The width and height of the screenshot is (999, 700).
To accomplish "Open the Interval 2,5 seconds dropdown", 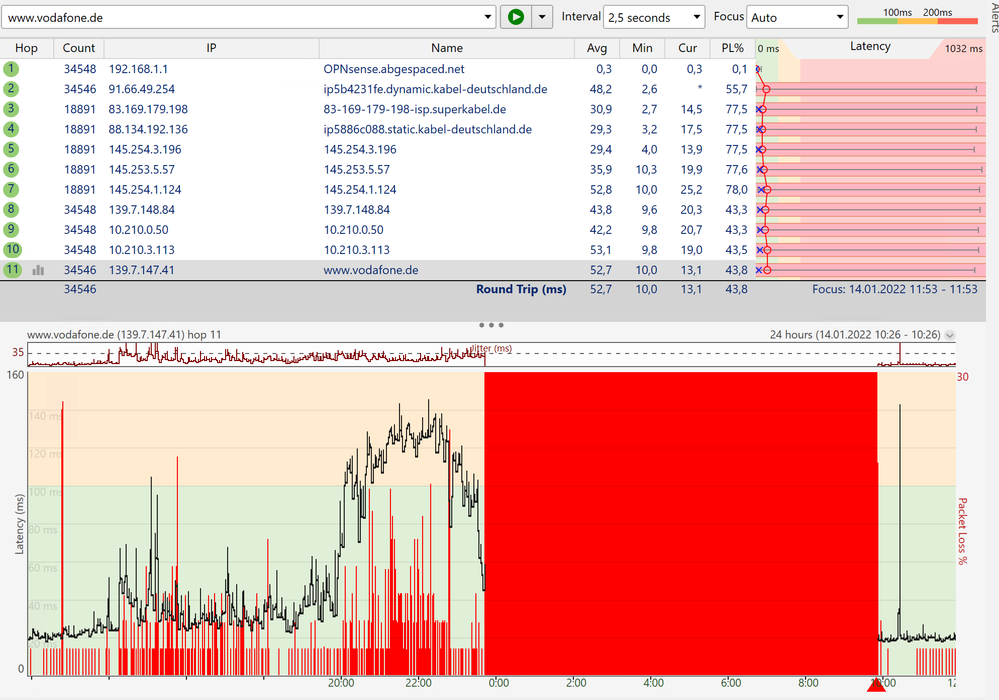I will pos(654,17).
